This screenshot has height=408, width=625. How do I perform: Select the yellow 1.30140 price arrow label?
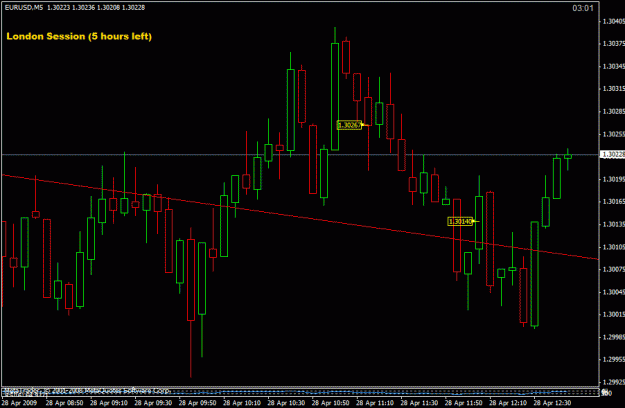(x=460, y=221)
